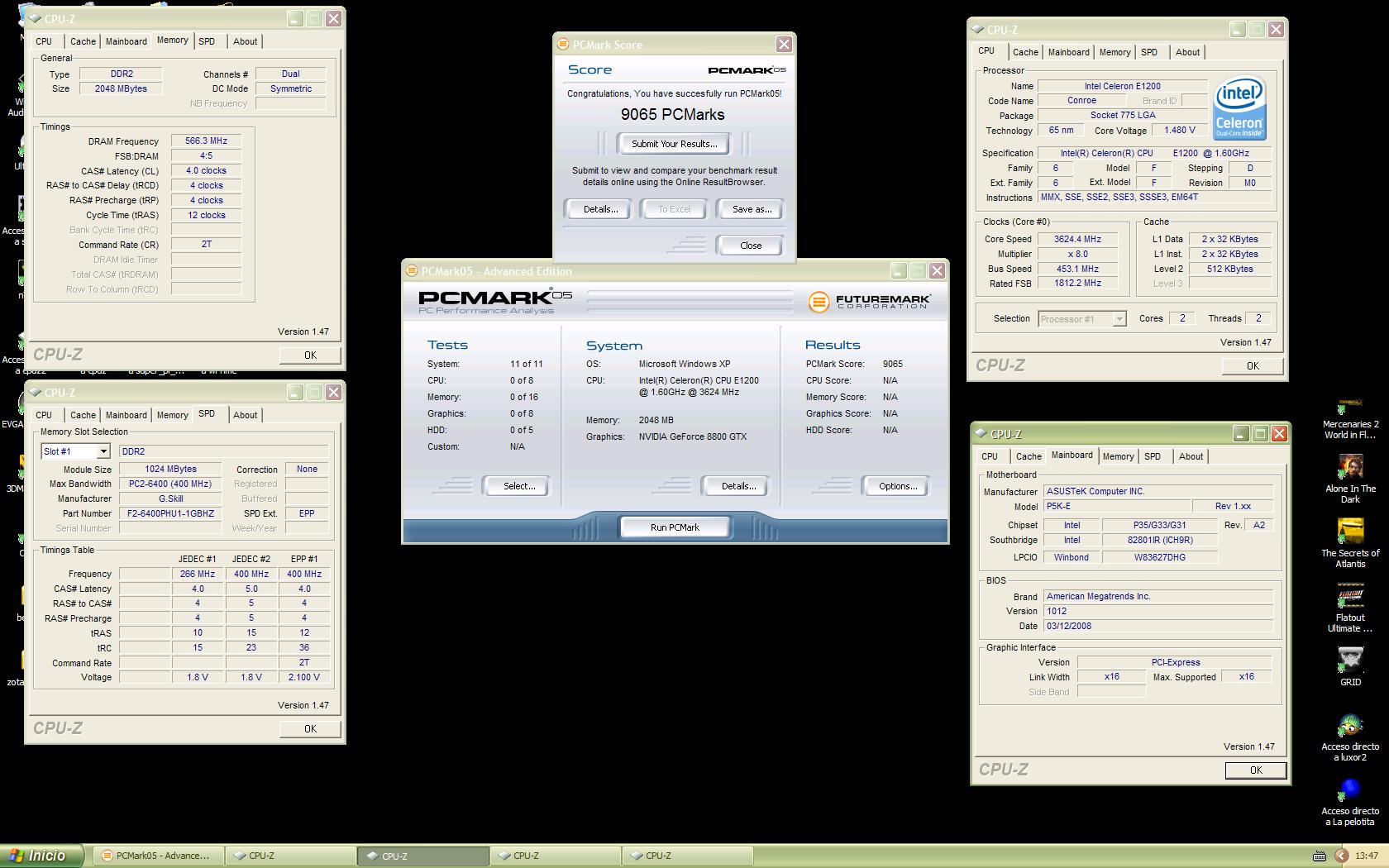Open About tab in SPD CPU-Z window
Image resolution: width=1389 pixels, height=868 pixels.
click(245, 415)
